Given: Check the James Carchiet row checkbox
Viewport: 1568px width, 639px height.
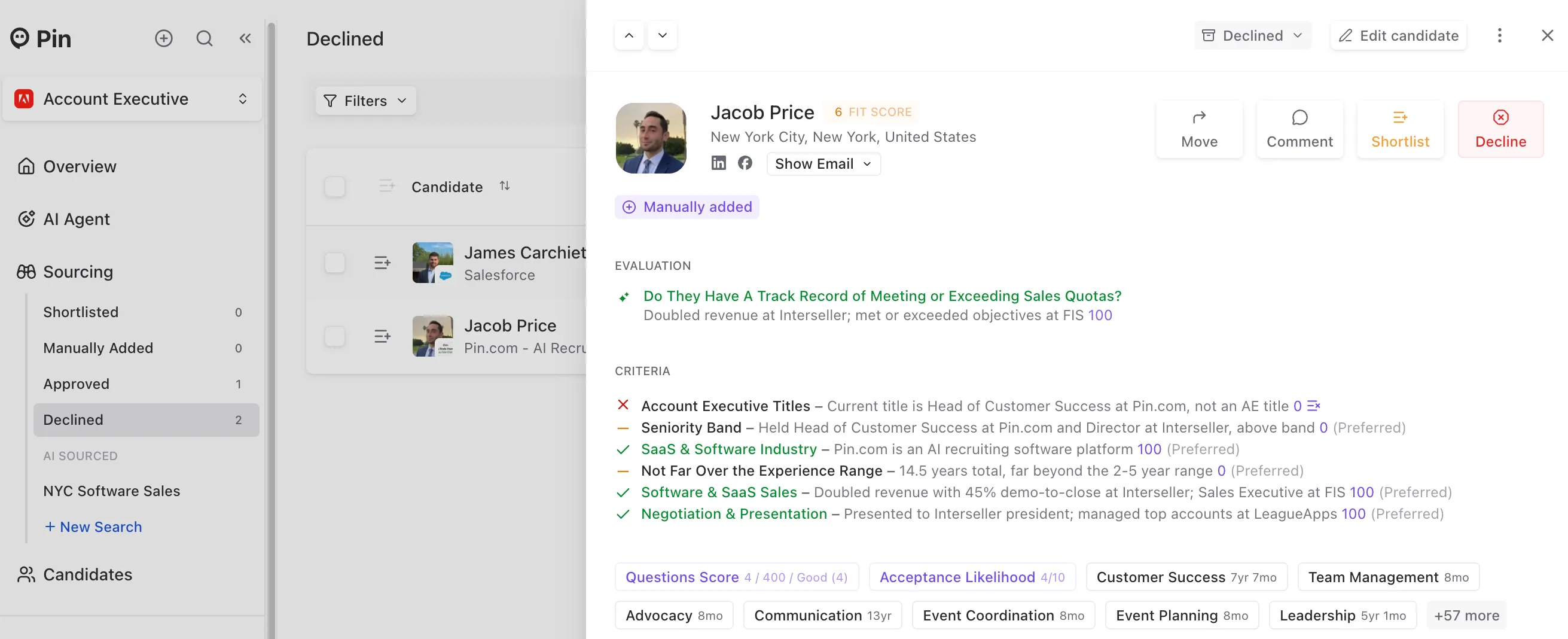Looking at the screenshot, I should click(335, 263).
